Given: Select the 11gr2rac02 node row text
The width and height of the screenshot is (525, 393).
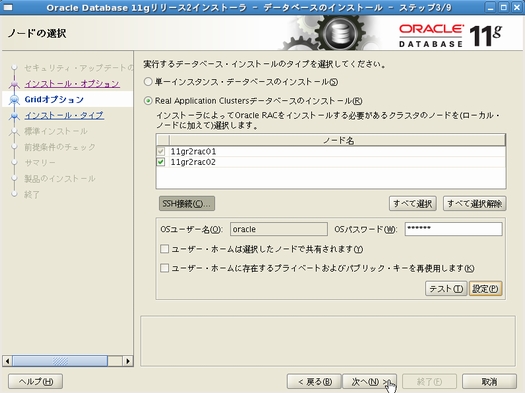Looking at the screenshot, I should point(193,162).
